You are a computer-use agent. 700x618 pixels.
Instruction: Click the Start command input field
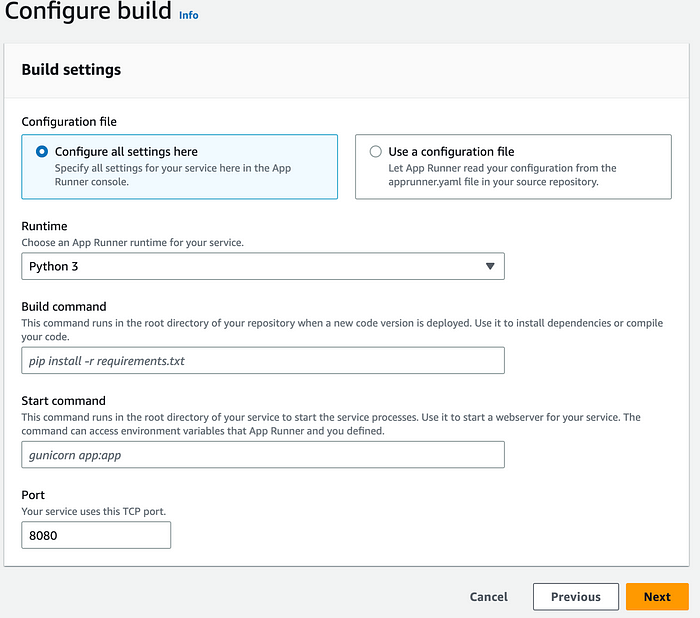point(263,455)
